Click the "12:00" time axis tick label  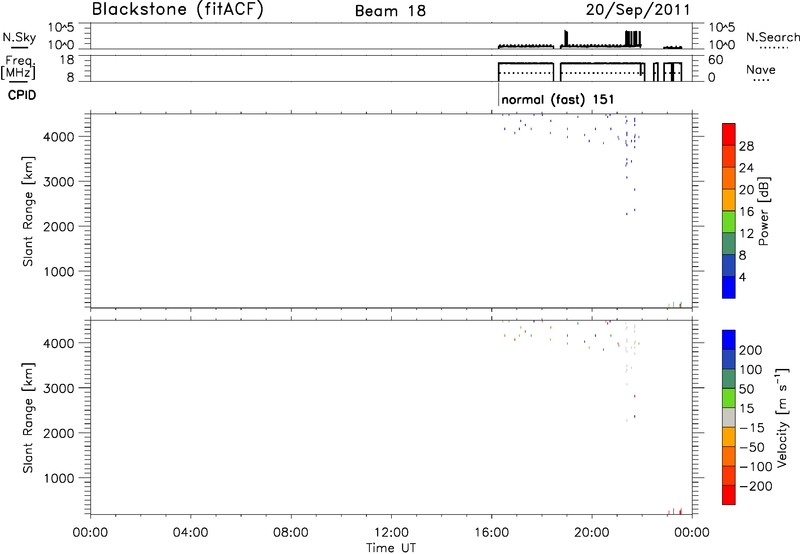point(391,533)
